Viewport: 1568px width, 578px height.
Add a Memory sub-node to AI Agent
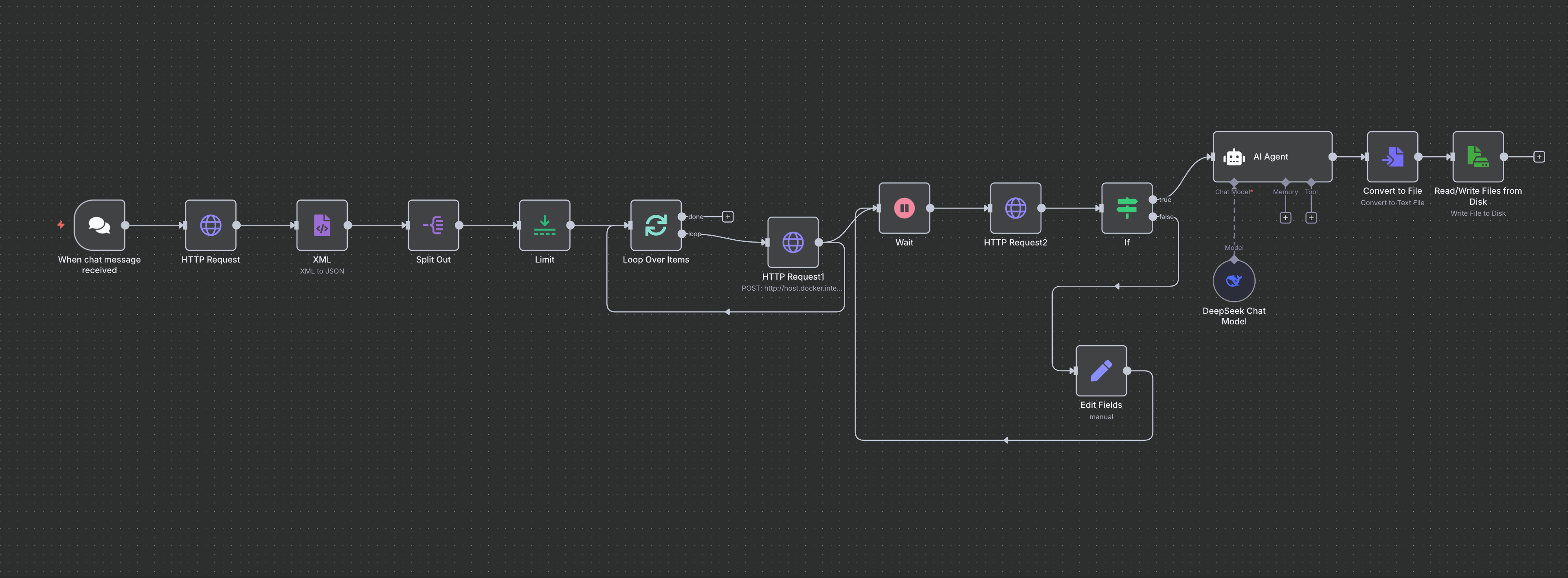point(1285,218)
